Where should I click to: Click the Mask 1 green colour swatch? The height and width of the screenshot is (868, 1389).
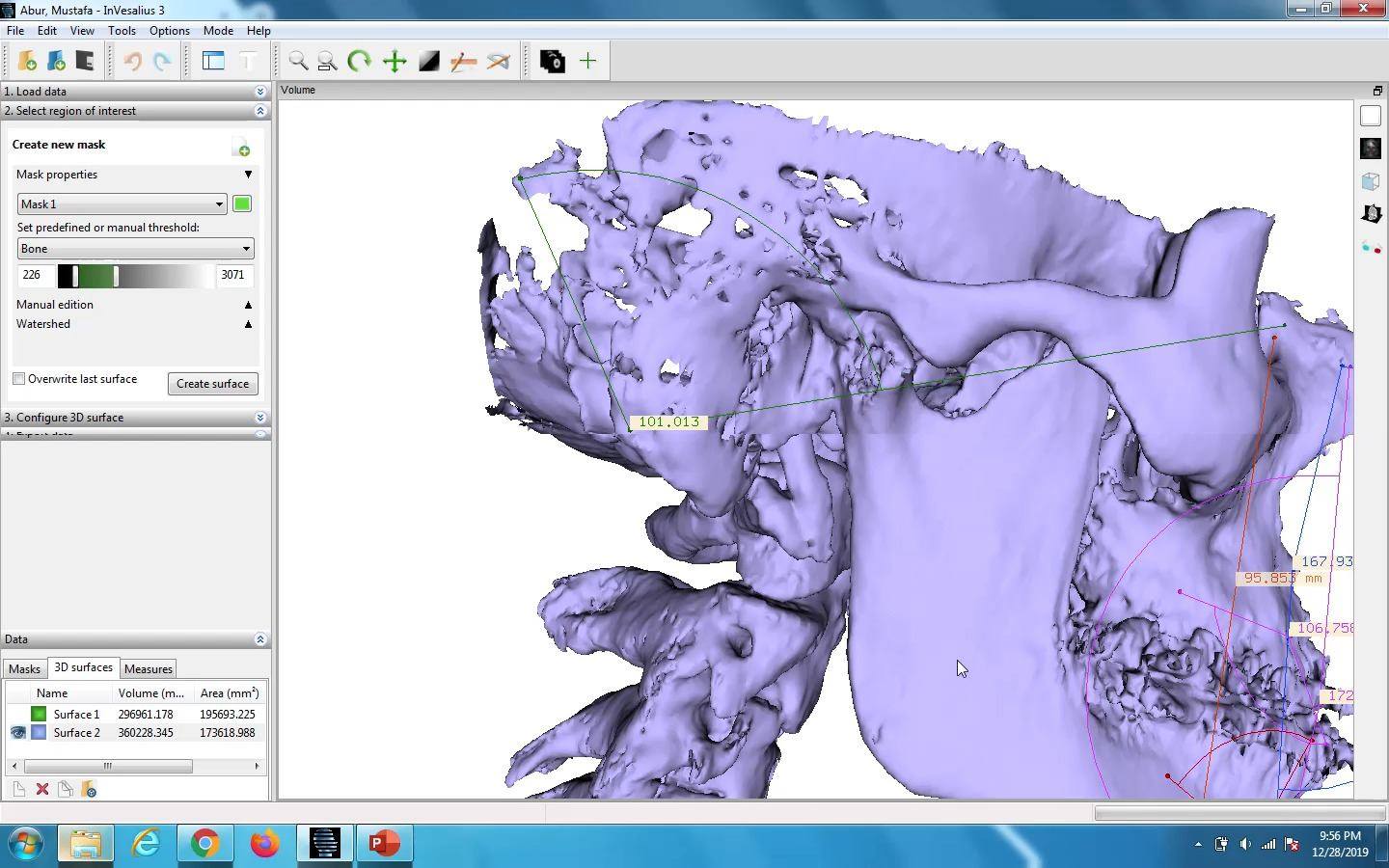(x=242, y=204)
